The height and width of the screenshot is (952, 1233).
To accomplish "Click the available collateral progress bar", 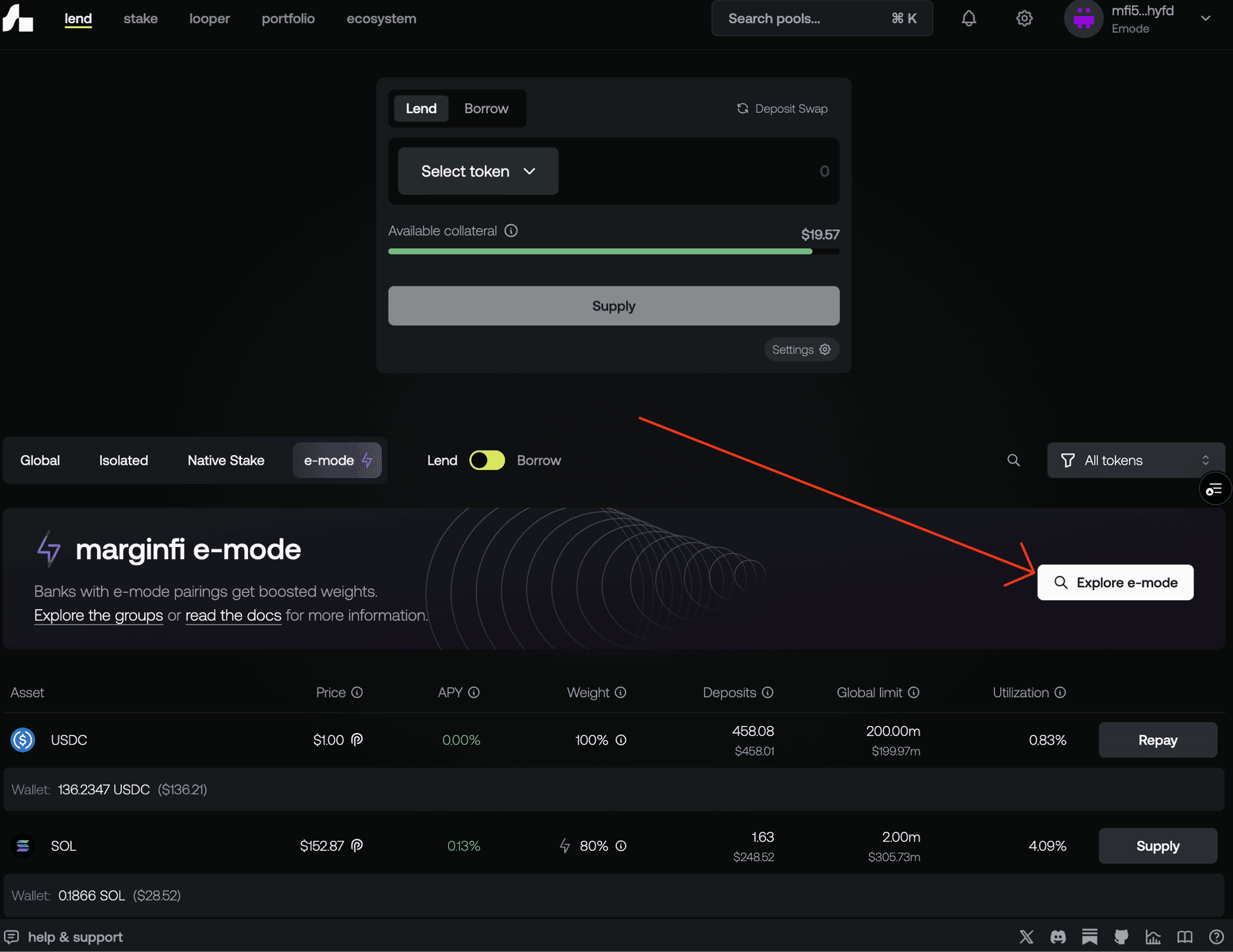I will (613, 252).
